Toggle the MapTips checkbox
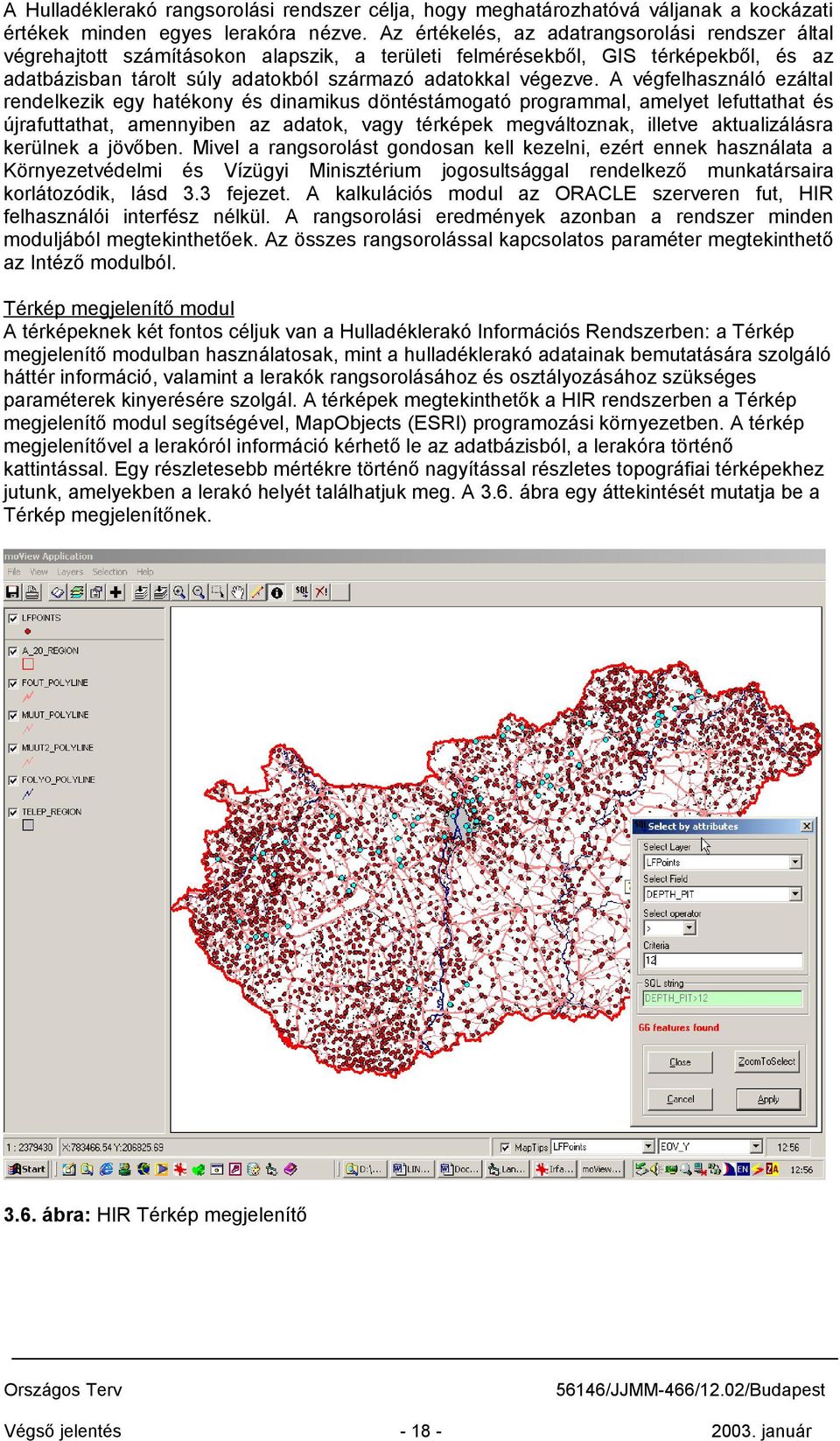840x1441 pixels. pyautogui.click(x=505, y=1147)
